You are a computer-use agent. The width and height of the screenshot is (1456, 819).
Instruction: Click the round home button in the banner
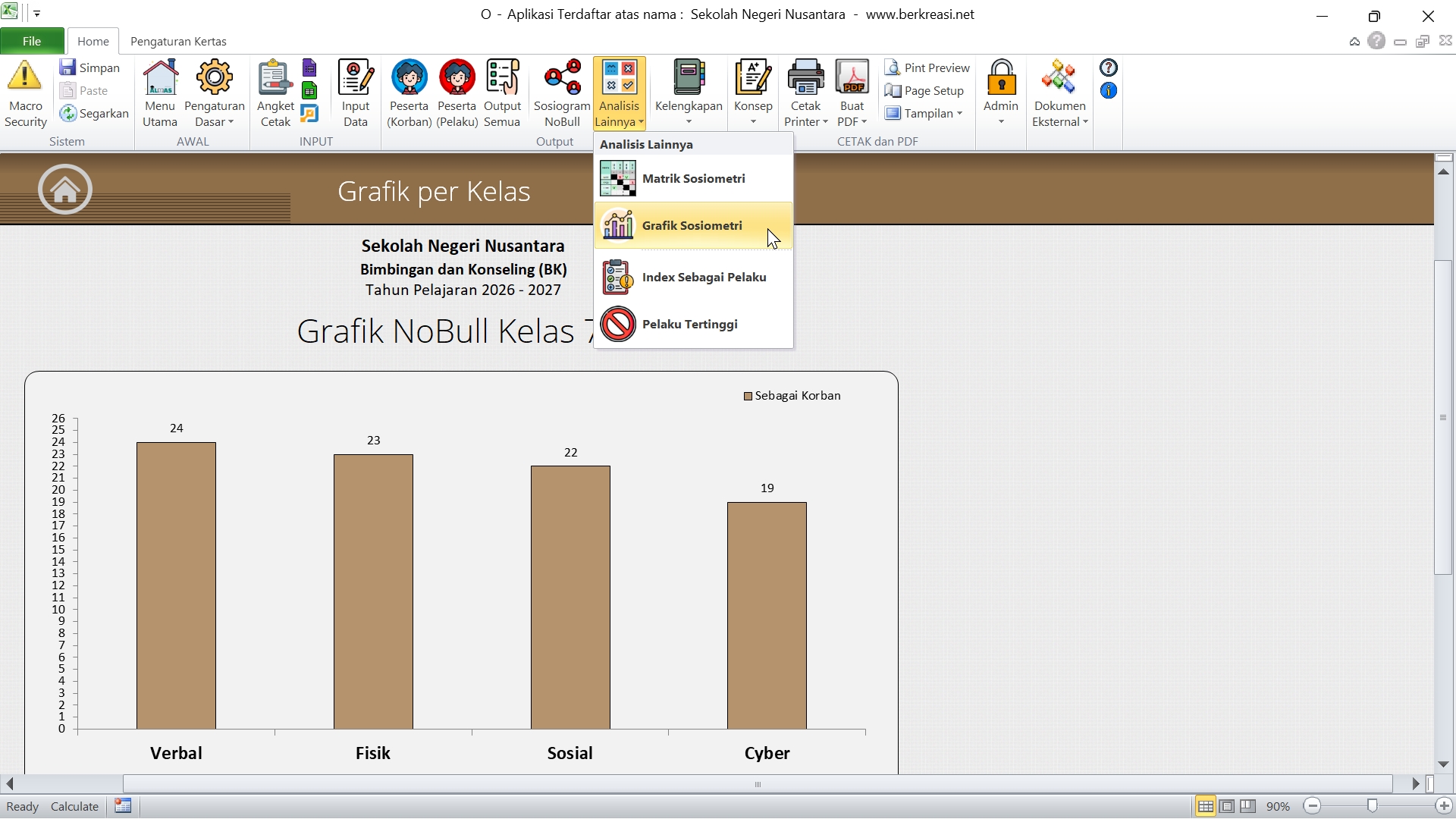(x=65, y=190)
